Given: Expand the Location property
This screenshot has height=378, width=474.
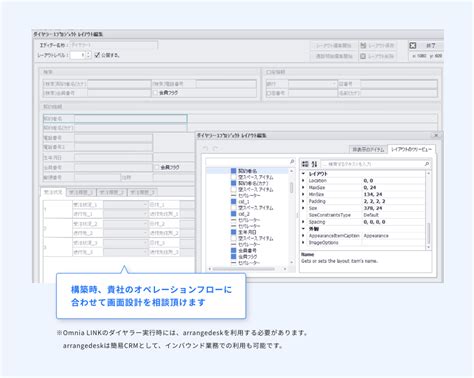Looking at the screenshot, I should click(303, 180).
